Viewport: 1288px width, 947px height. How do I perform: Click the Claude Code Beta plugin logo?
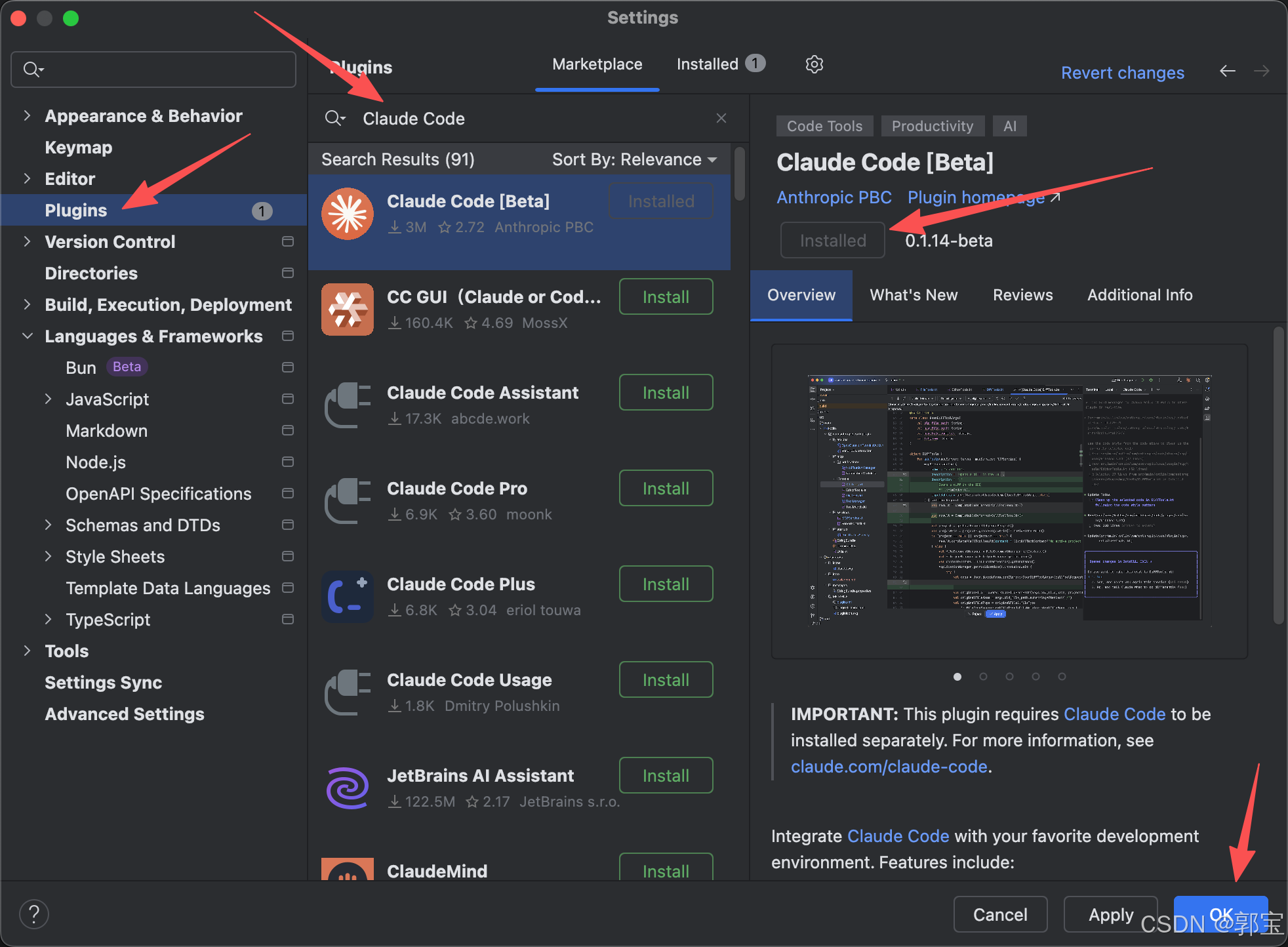348,214
